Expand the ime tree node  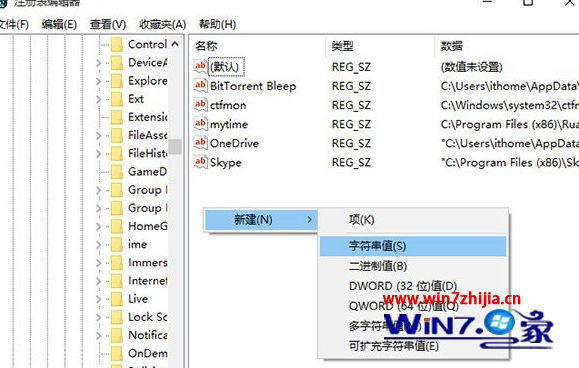(x=99, y=245)
